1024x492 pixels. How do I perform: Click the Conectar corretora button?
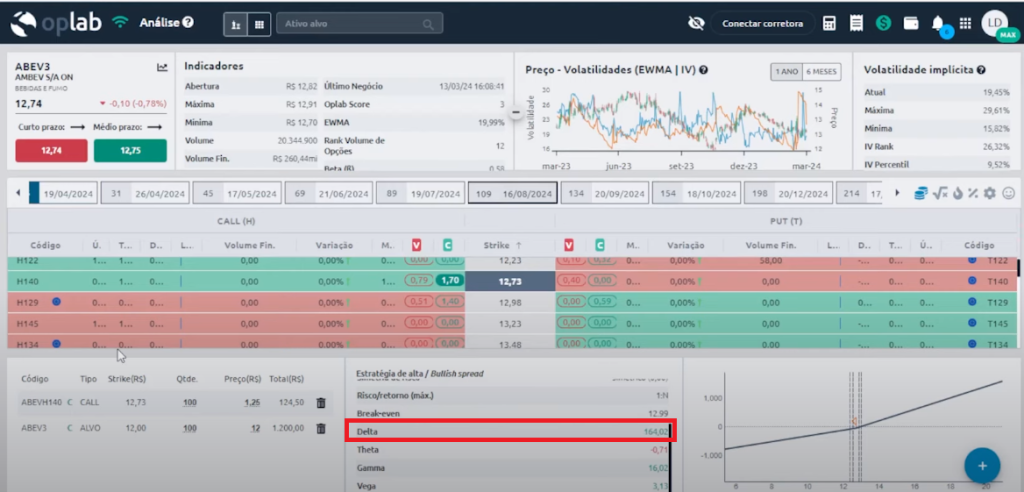click(x=762, y=23)
